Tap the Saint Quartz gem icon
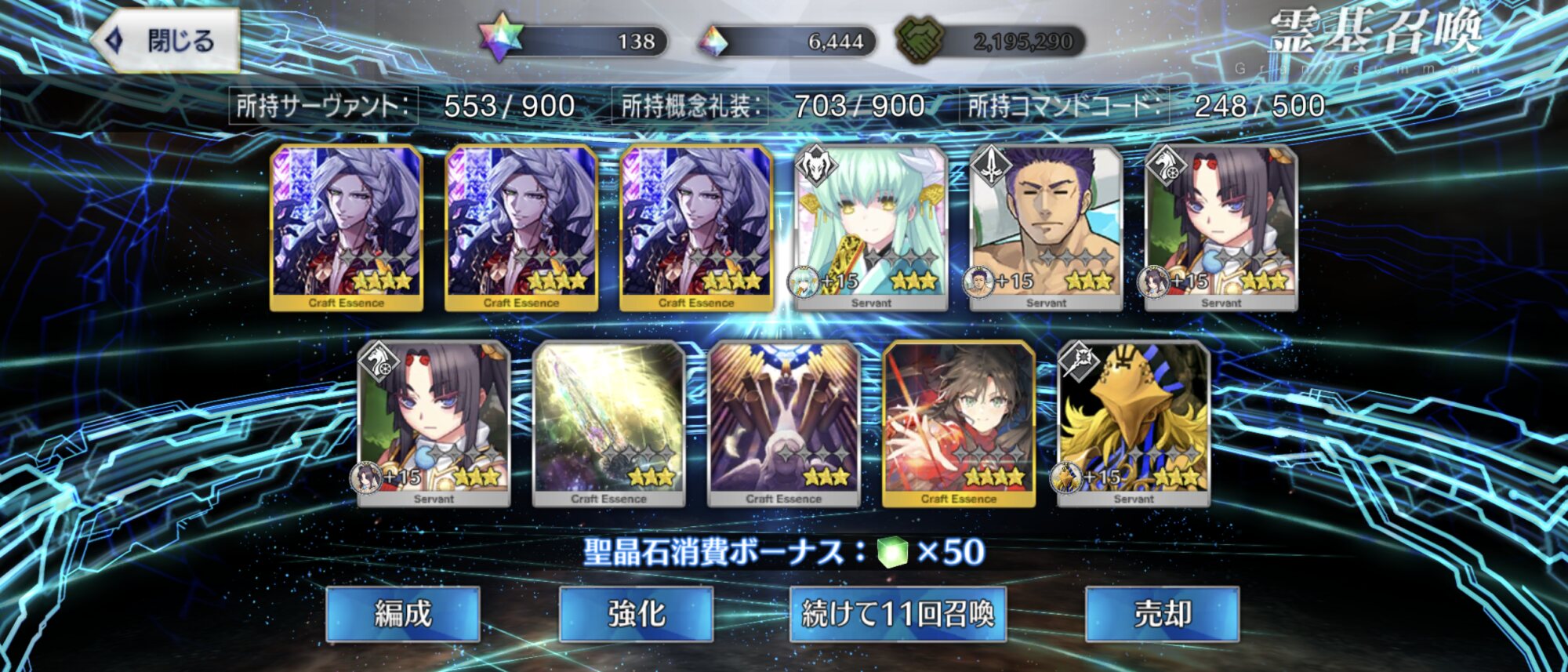Image resolution: width=1568 pixels, height=672 pixels. pos(713,42)
